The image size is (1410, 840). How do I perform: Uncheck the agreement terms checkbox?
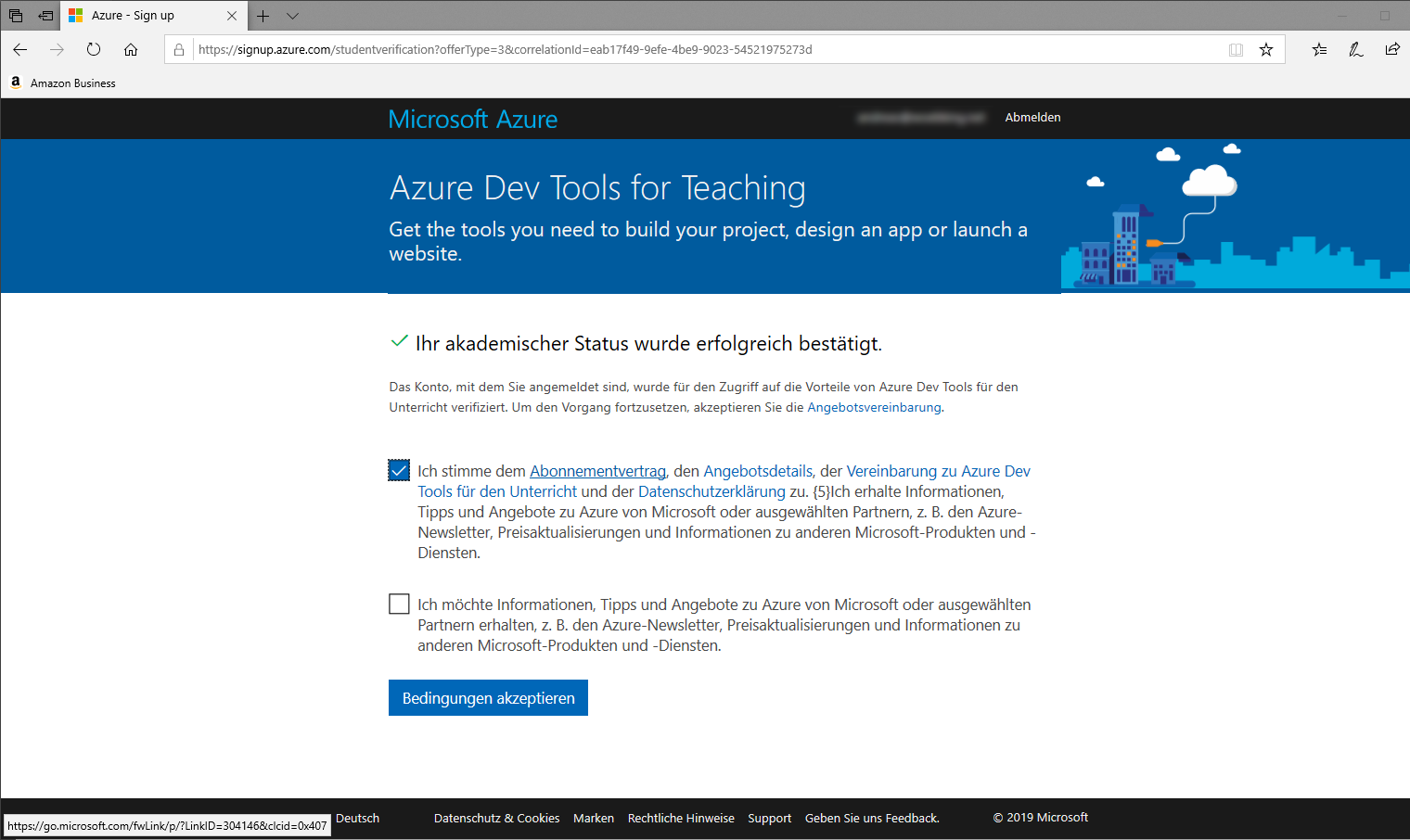[399, 471]
